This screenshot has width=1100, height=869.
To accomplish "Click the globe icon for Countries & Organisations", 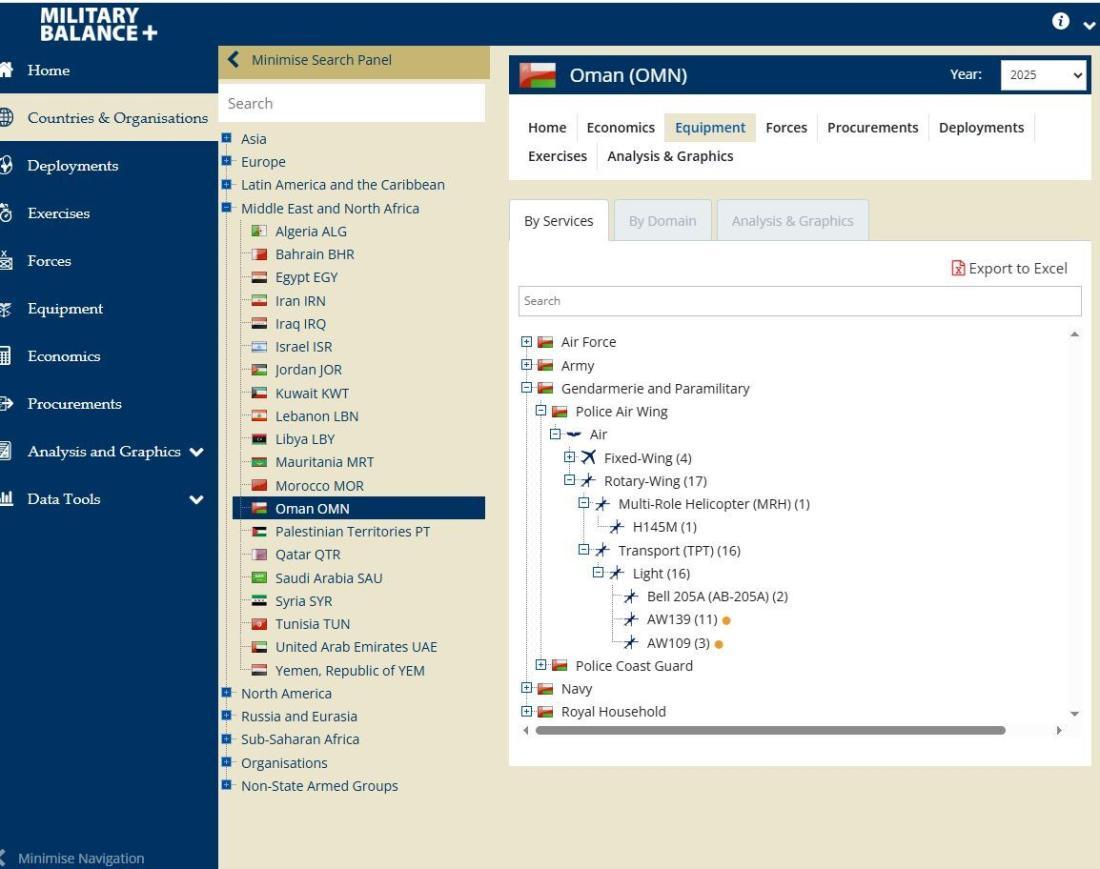I will point(6,117).
